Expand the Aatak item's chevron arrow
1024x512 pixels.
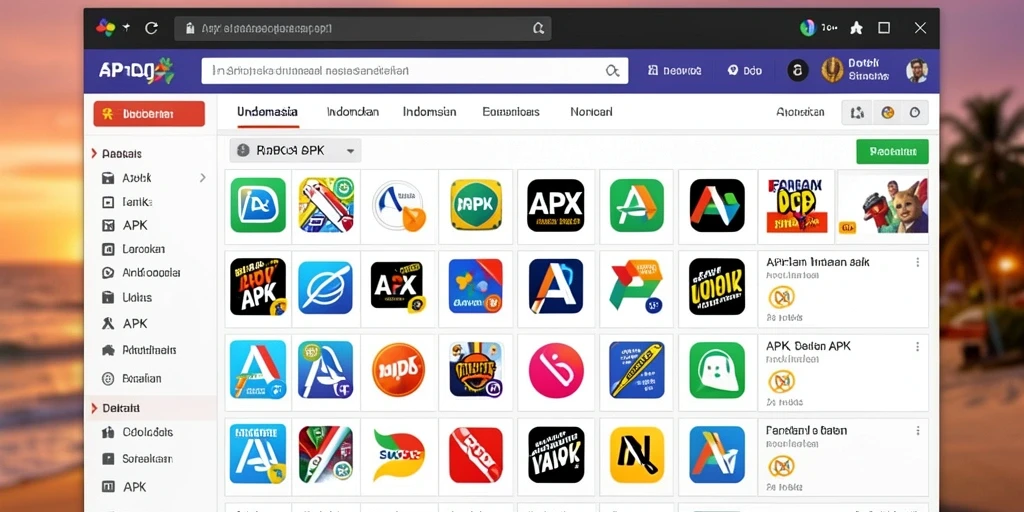coord(202,178)
